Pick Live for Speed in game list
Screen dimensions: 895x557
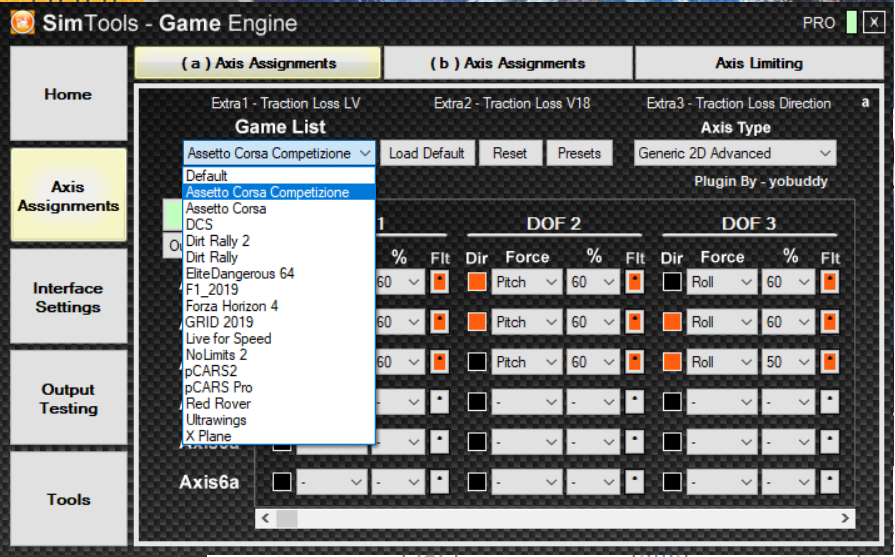pyautogui.click(x=279, y=338)
